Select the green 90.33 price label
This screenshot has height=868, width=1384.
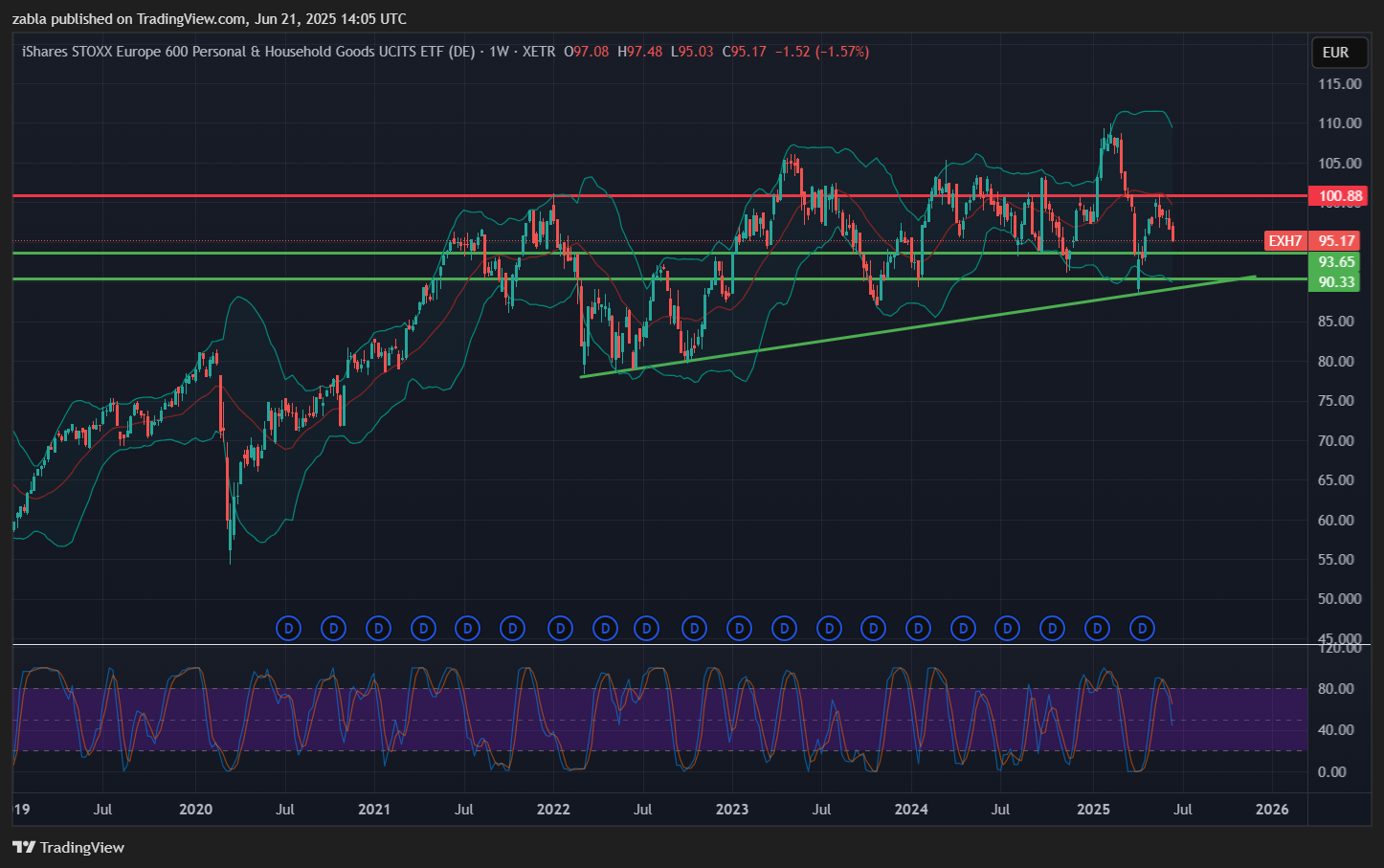[x=1336, y=281]
